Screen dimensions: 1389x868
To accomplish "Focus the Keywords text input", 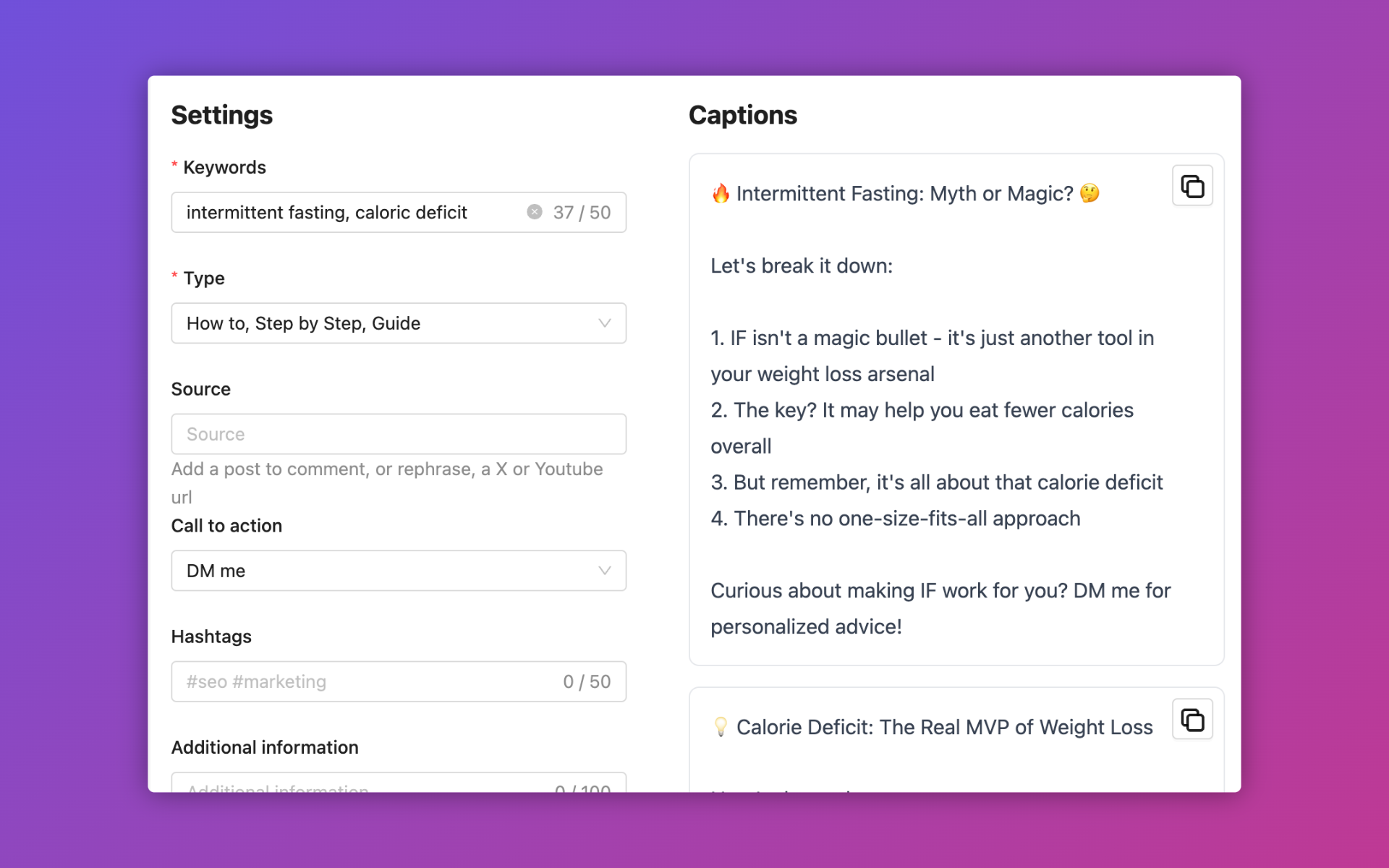I will pos(347,213).
